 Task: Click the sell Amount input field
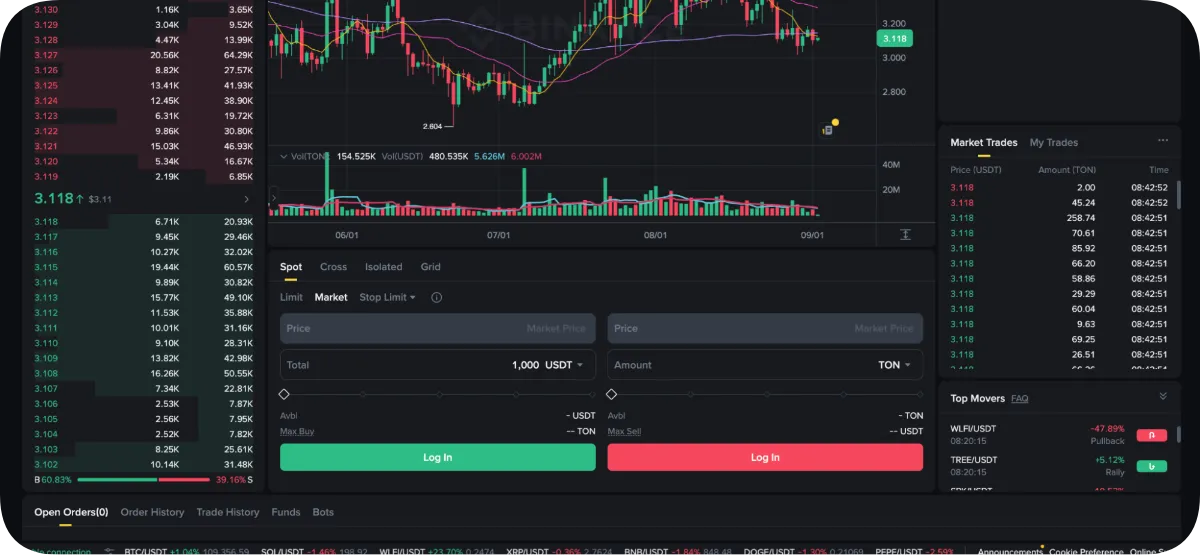pyautogui.click(x=765, y=365)
